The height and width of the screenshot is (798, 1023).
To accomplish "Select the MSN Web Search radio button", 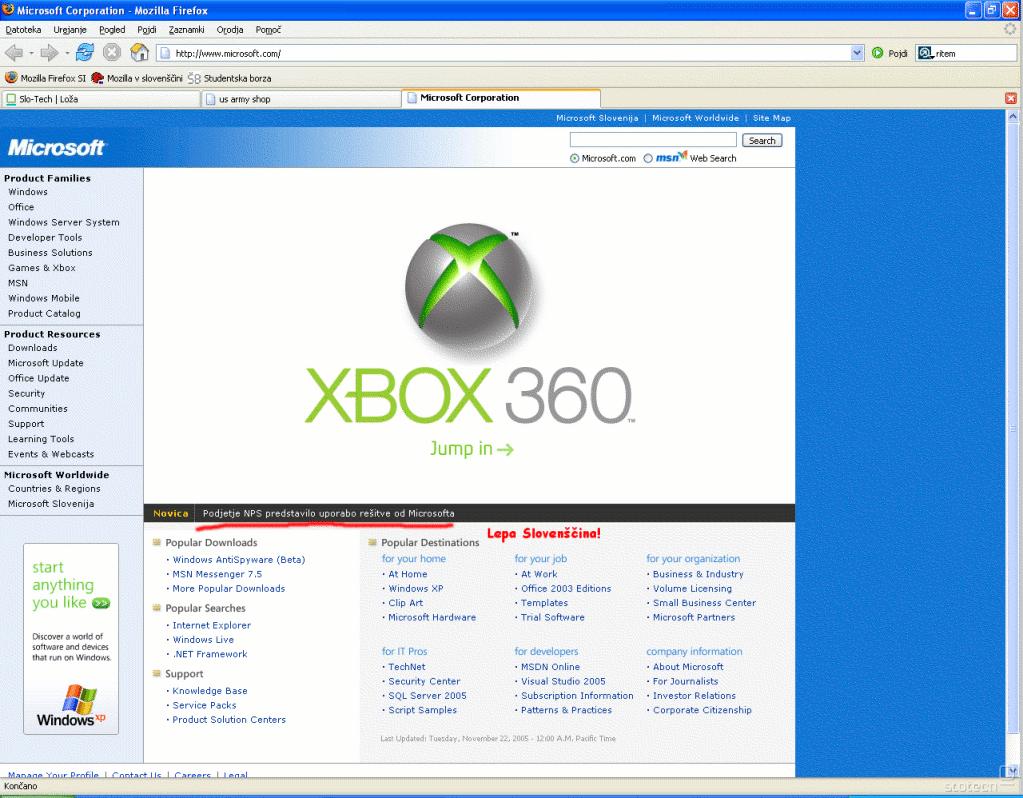I will point(648,159).
